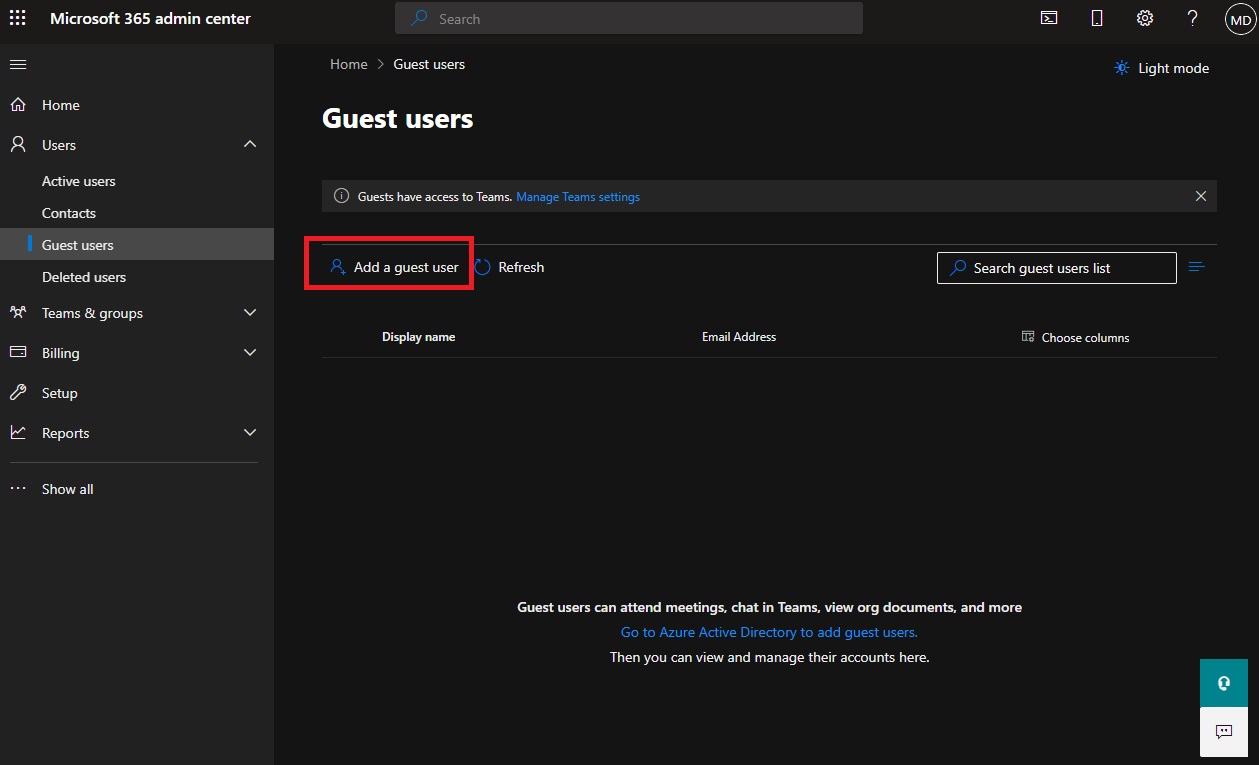Screen dimensions: 1259x765
Task: Collapse navigation with the hamburger menu icon
Action: 18,65
